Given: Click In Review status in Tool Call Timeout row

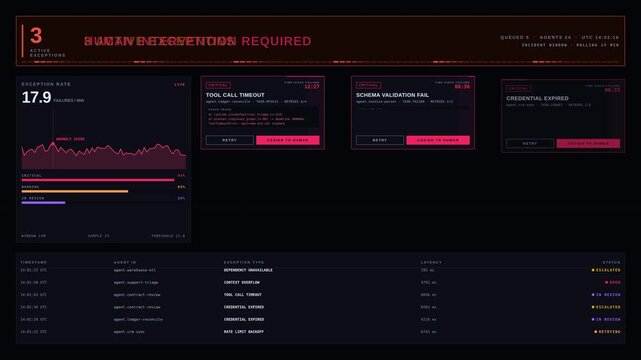Looking at the screenshot, I should [606, 295].
